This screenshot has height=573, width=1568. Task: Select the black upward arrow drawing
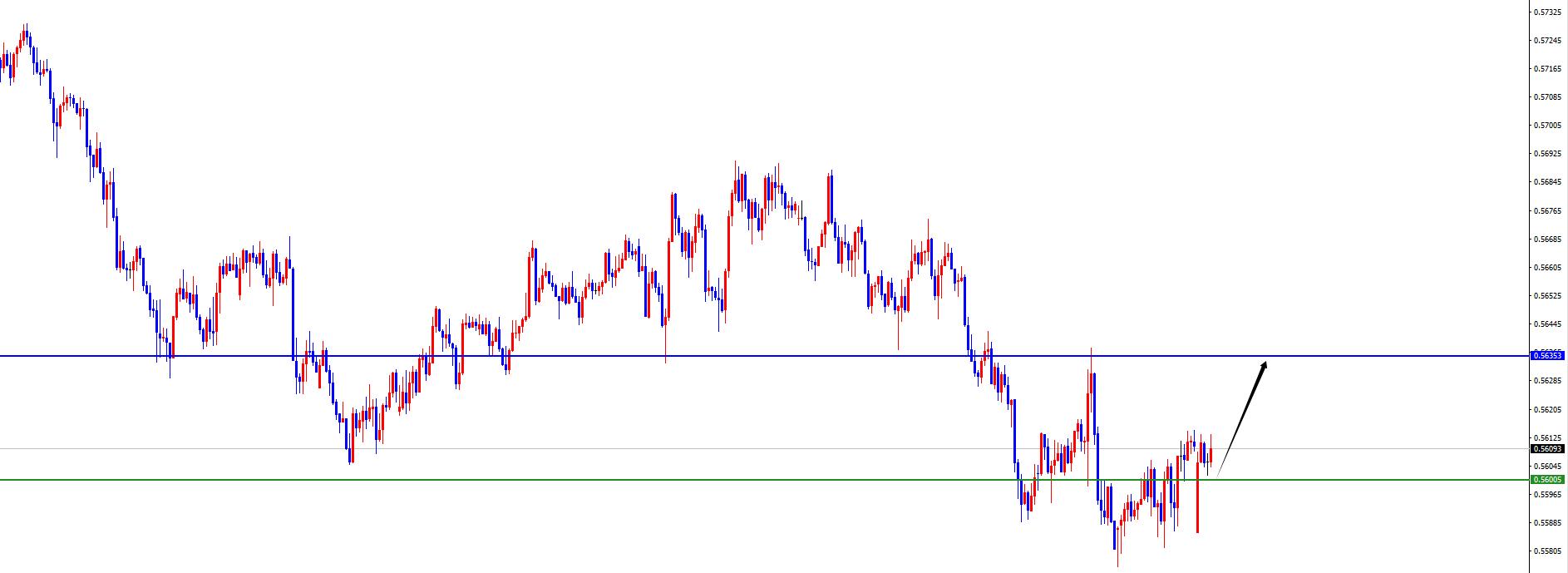[x=1241, y=418]
